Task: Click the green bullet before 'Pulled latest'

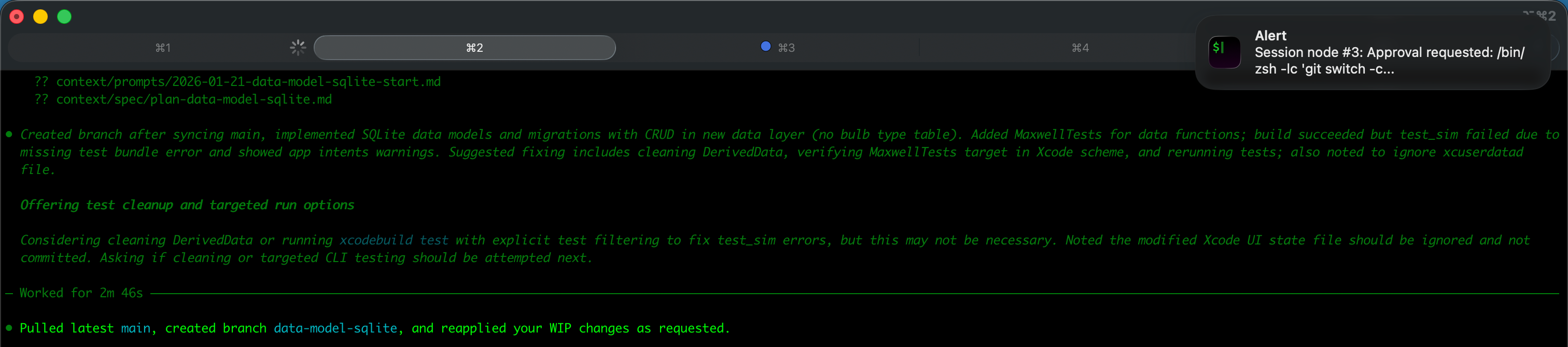Action: [9, 327]
